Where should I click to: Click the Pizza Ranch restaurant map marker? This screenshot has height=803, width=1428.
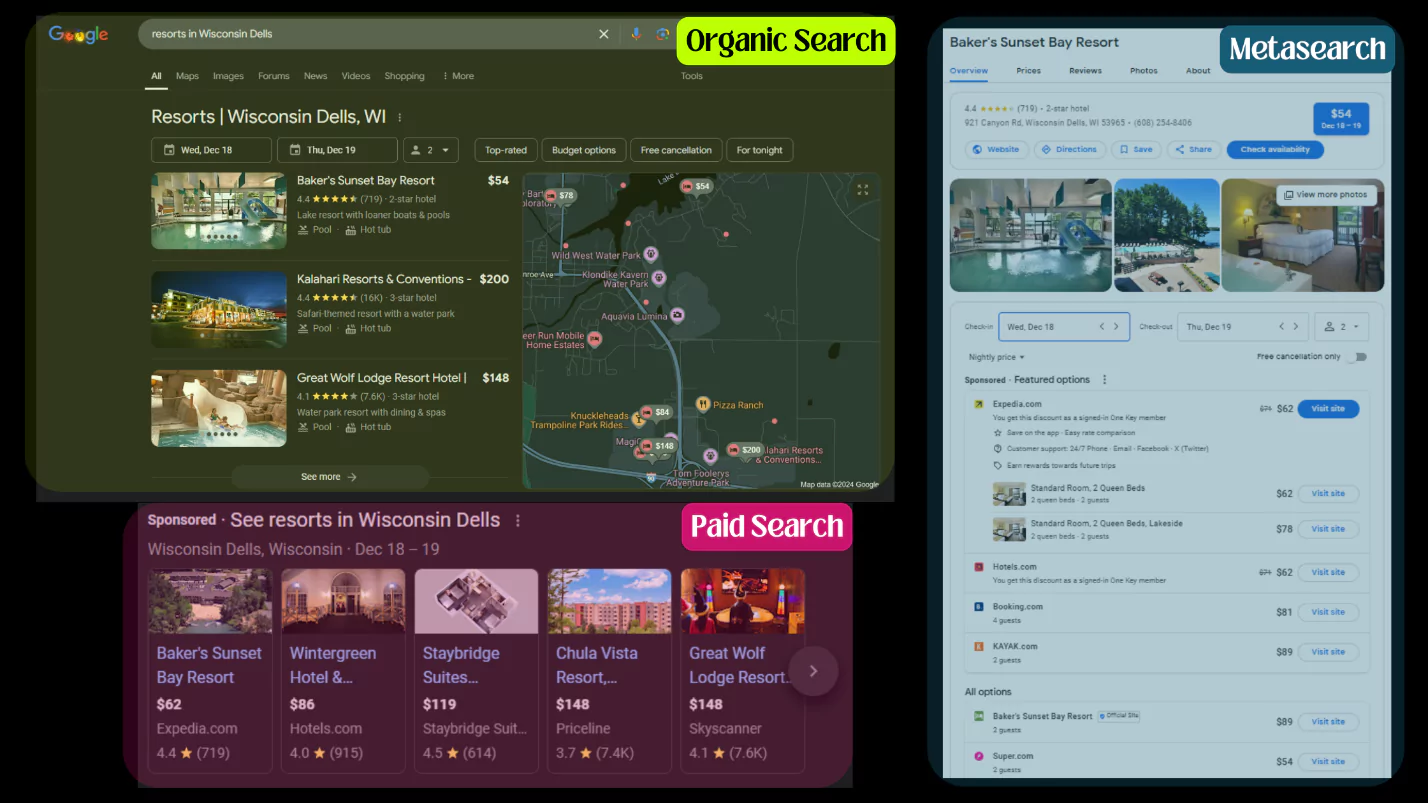[x=703, y=404]
